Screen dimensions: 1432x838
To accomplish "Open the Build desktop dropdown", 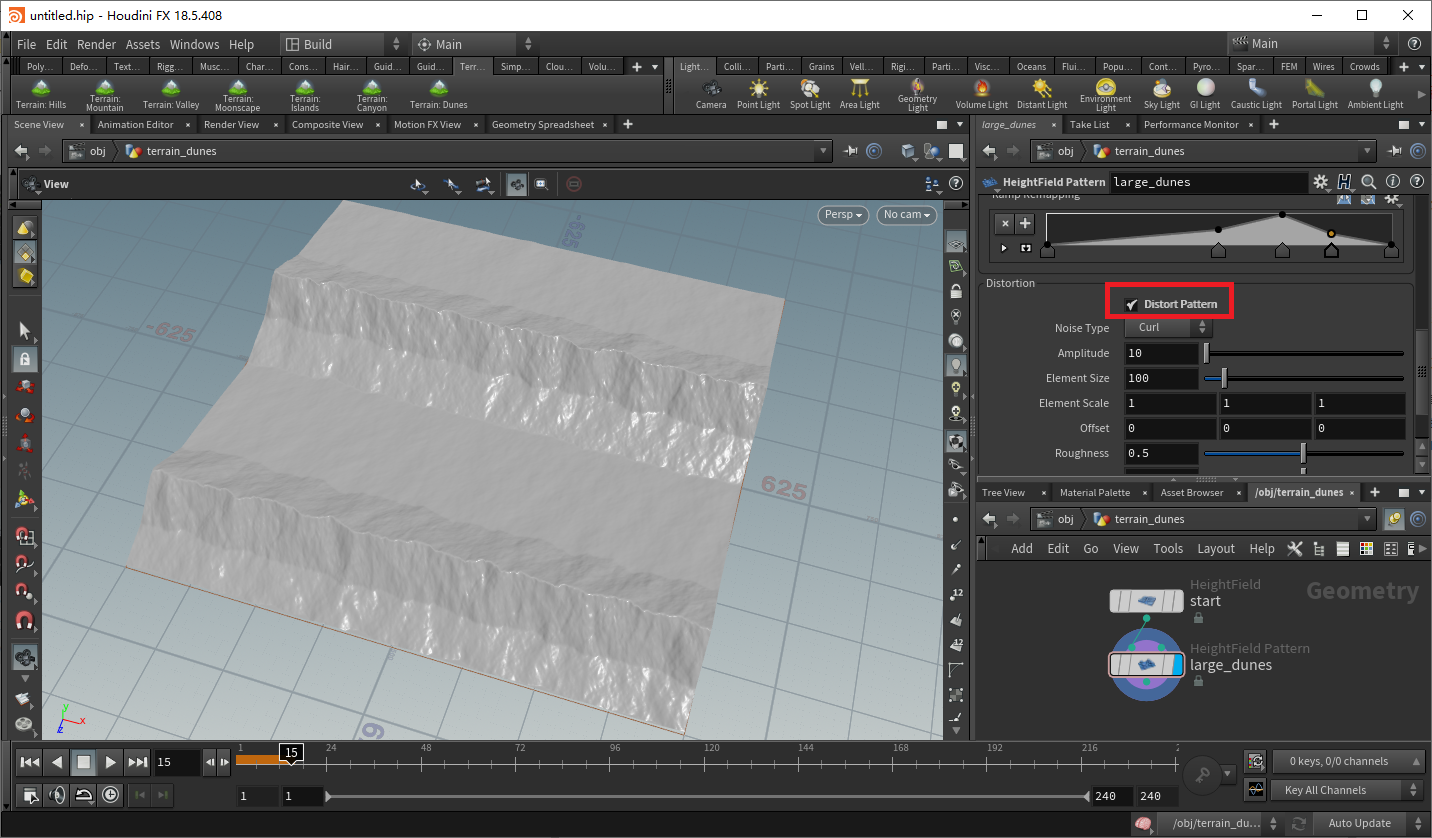I will (342, 44).
